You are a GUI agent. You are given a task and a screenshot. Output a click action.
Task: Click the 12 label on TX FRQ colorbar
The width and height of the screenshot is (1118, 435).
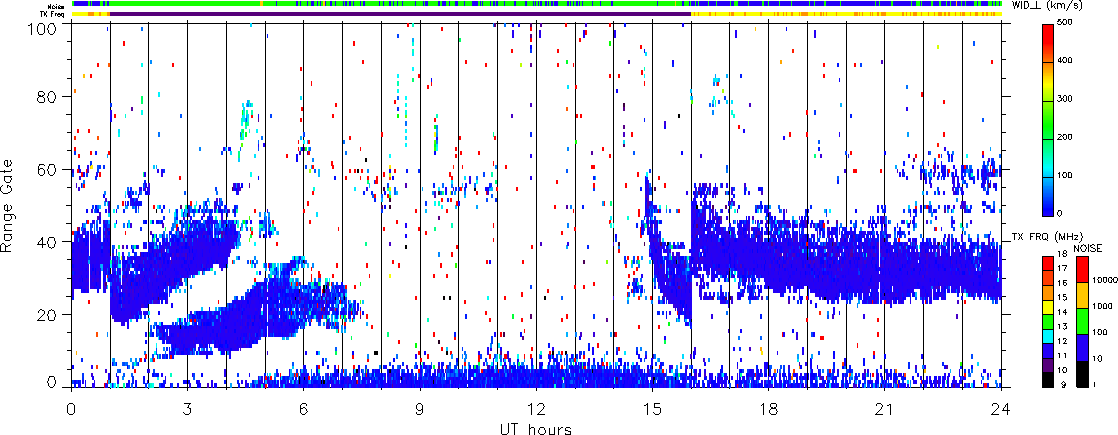coord(1061,342)
